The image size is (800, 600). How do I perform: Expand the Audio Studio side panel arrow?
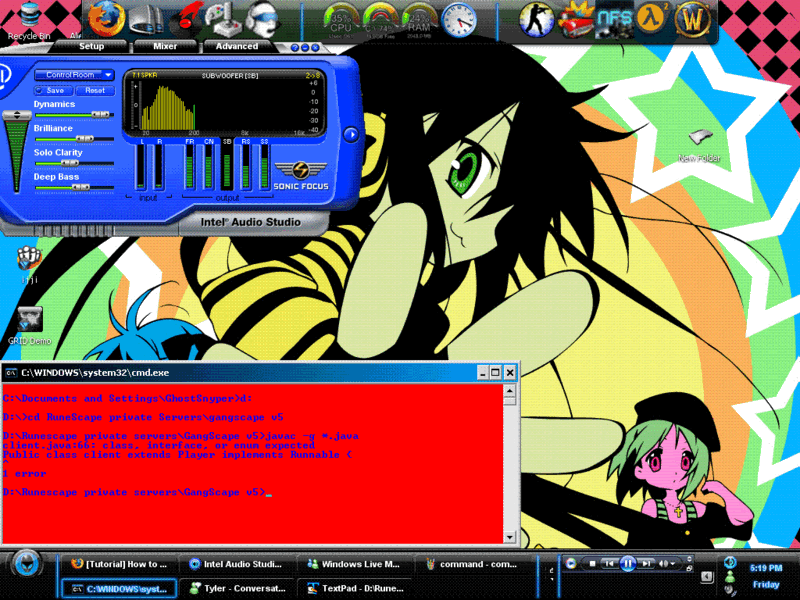pos(351,134)
